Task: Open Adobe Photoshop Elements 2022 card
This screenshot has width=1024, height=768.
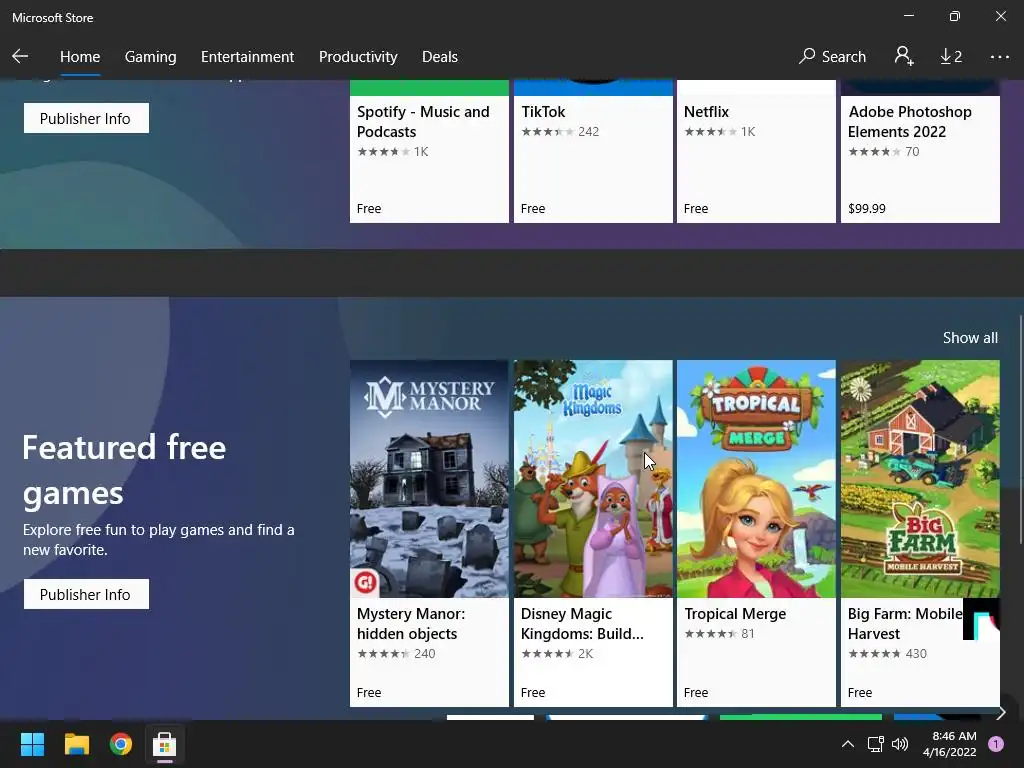Action: point(920,152)
